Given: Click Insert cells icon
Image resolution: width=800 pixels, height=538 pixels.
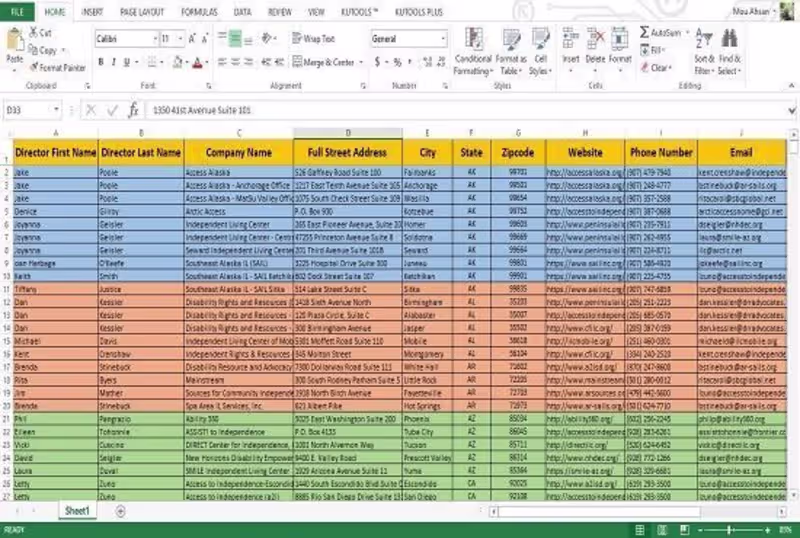Looking at the screenshot, I should (x=570, y=50).
